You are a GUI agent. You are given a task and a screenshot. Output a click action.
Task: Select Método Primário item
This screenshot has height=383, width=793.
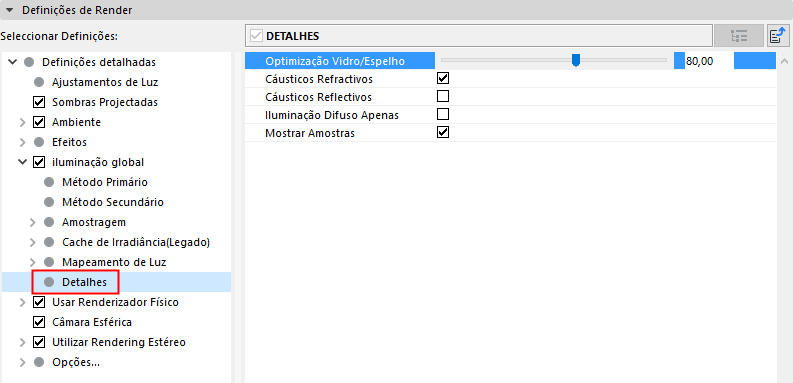105,182
